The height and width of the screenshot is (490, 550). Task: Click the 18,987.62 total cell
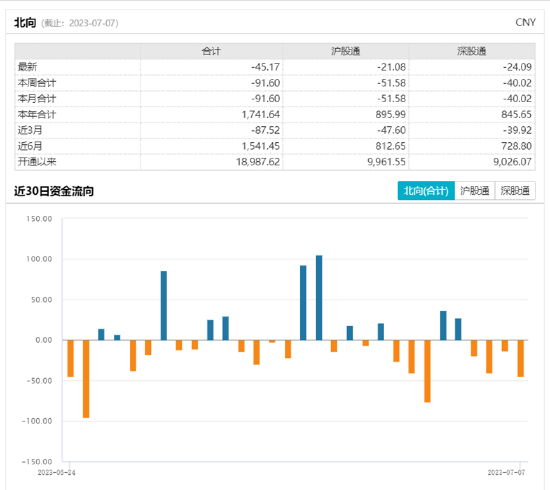(x=258, y=162)
